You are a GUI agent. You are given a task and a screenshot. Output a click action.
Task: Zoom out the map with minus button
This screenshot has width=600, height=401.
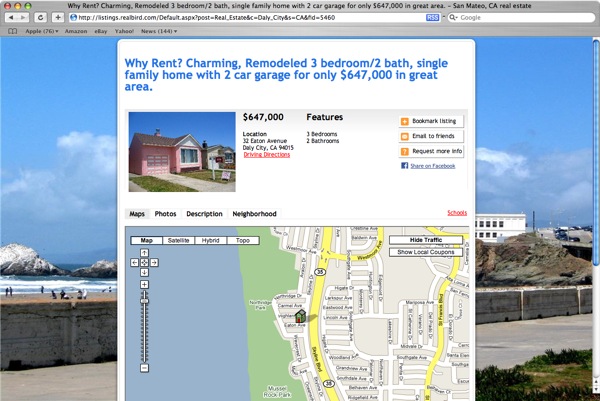point(144,368)
